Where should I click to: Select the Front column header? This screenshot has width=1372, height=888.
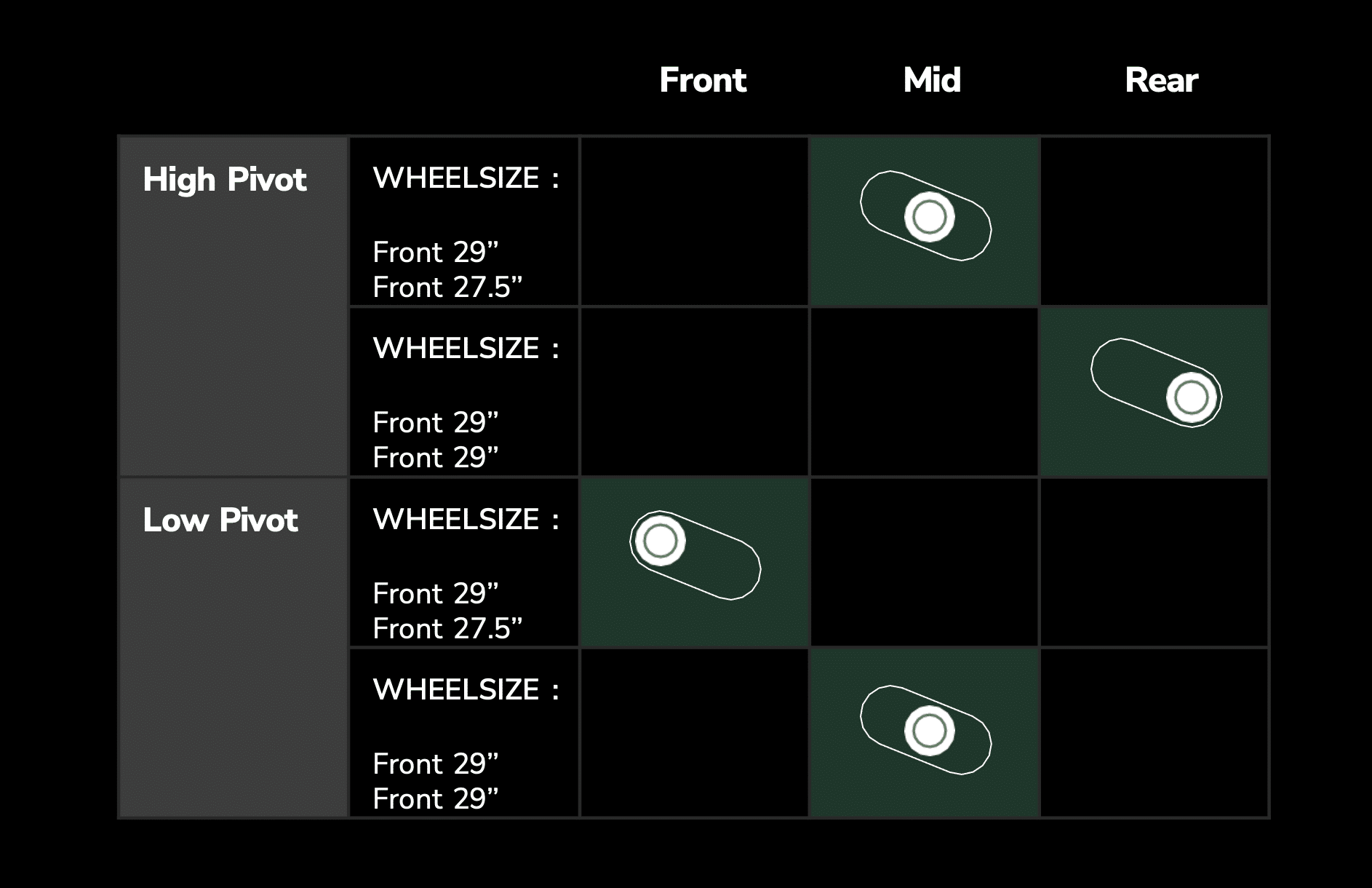[x=703, y=80]
